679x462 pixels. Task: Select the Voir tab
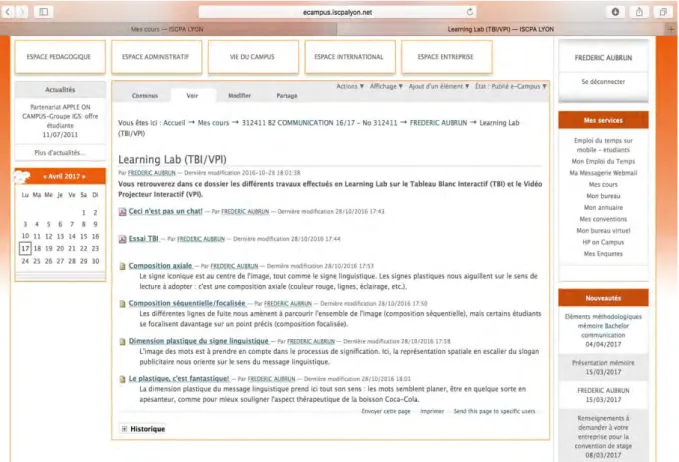click(192, 96)
